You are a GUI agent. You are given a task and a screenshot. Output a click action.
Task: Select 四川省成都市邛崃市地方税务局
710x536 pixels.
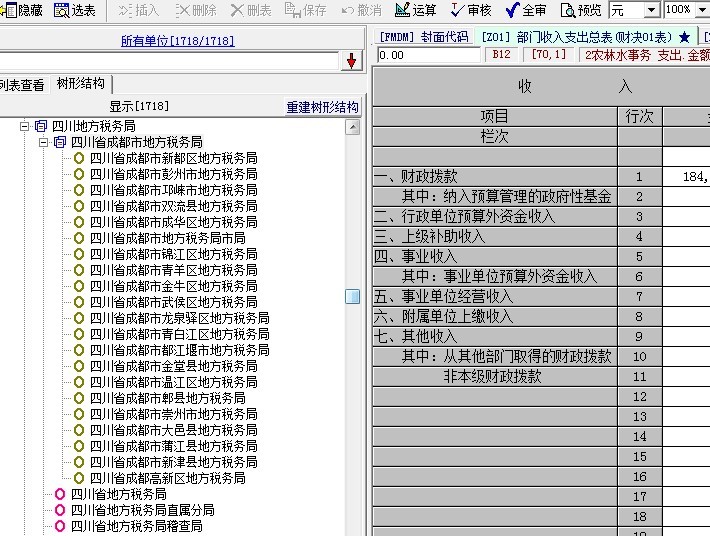tap(173, 190)
